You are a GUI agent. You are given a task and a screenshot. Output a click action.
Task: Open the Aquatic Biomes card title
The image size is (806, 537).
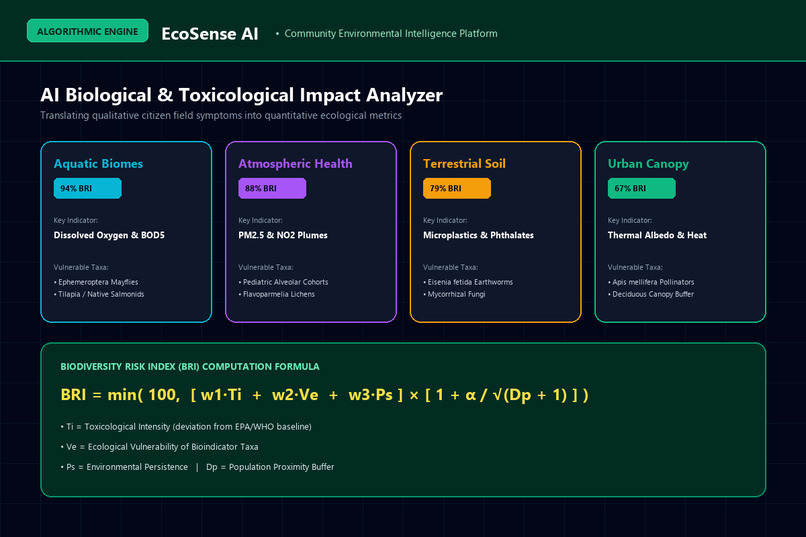tap(98, 163)
